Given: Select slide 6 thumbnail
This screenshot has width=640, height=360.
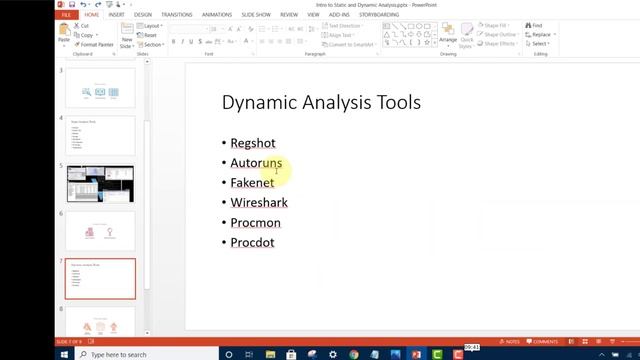Looking at the screenshot, I should coord(100,231).
